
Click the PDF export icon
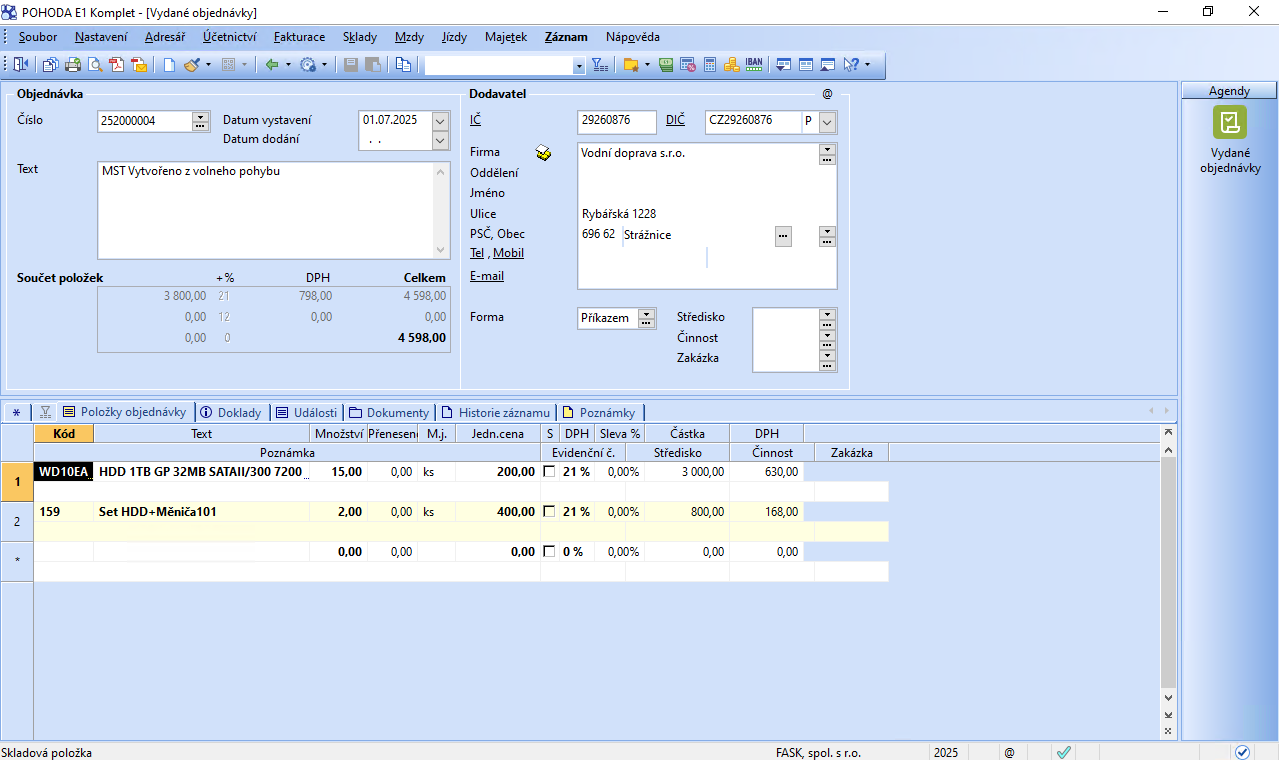click(117, 65)
